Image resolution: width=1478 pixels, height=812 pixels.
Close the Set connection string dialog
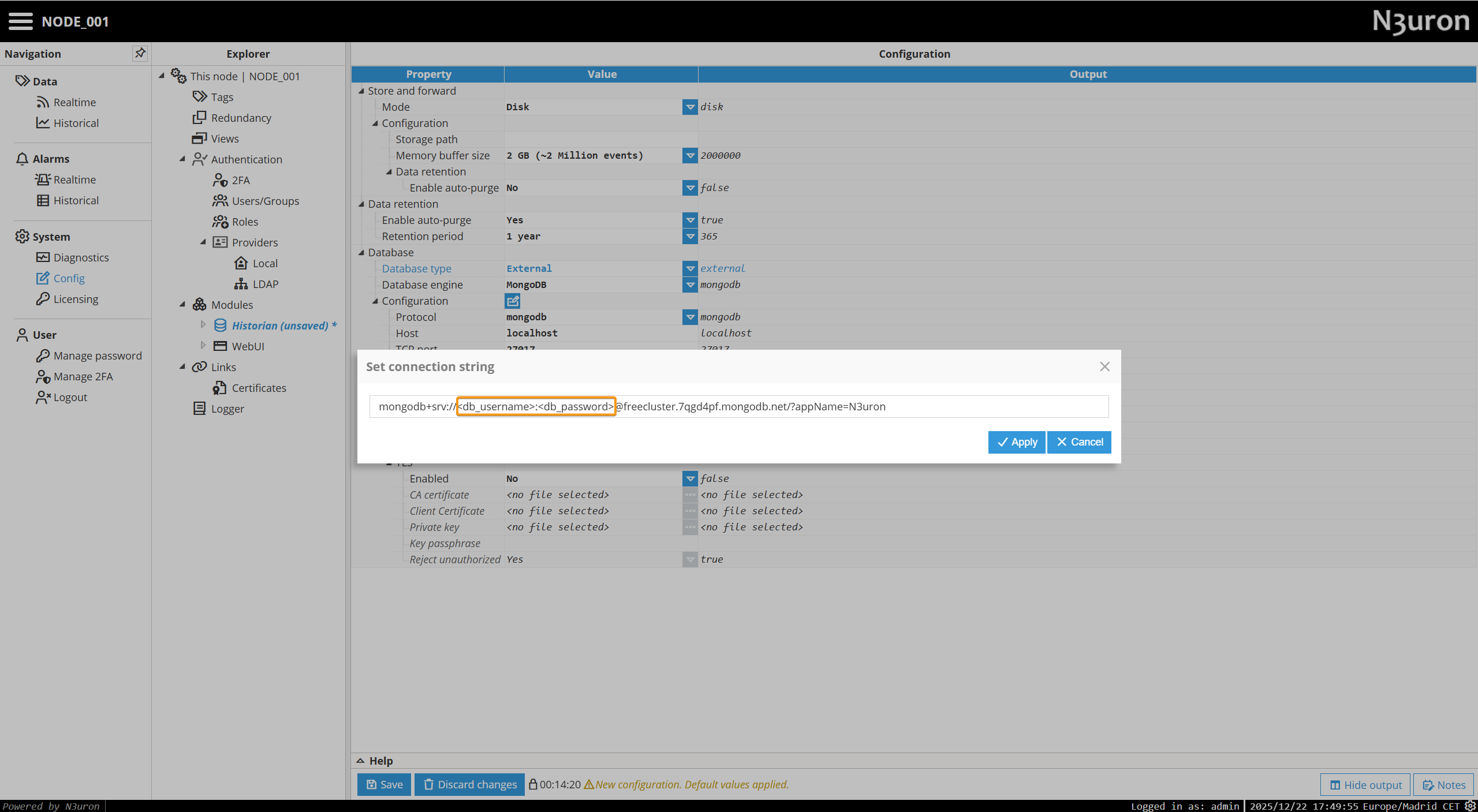point(1104,366)
